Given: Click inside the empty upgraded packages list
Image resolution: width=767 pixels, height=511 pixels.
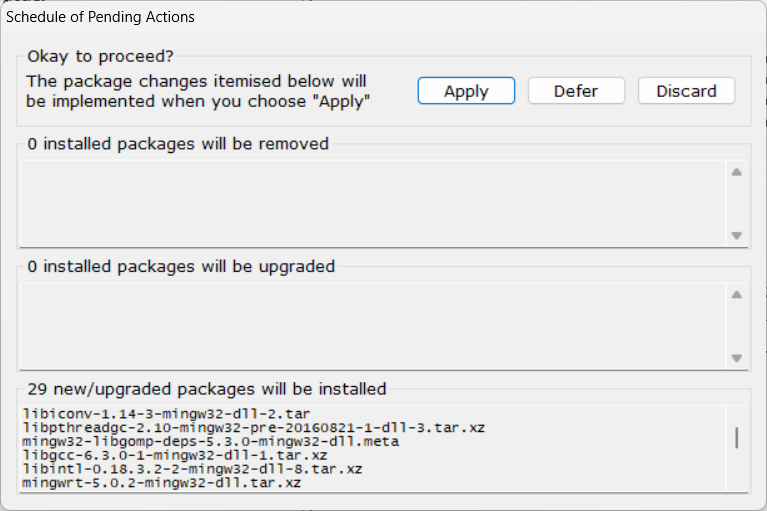Looking at the screenshot, I should tap(373, 326).
